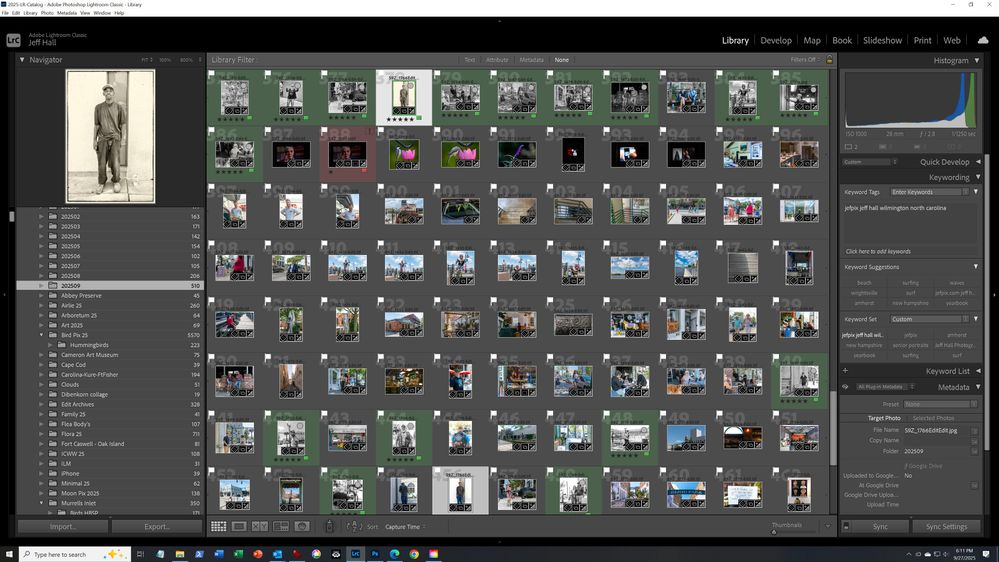Open Microsoft Edge from the taskbar
The height and width of the screenshot is (562, 999).
click(394, 554)
